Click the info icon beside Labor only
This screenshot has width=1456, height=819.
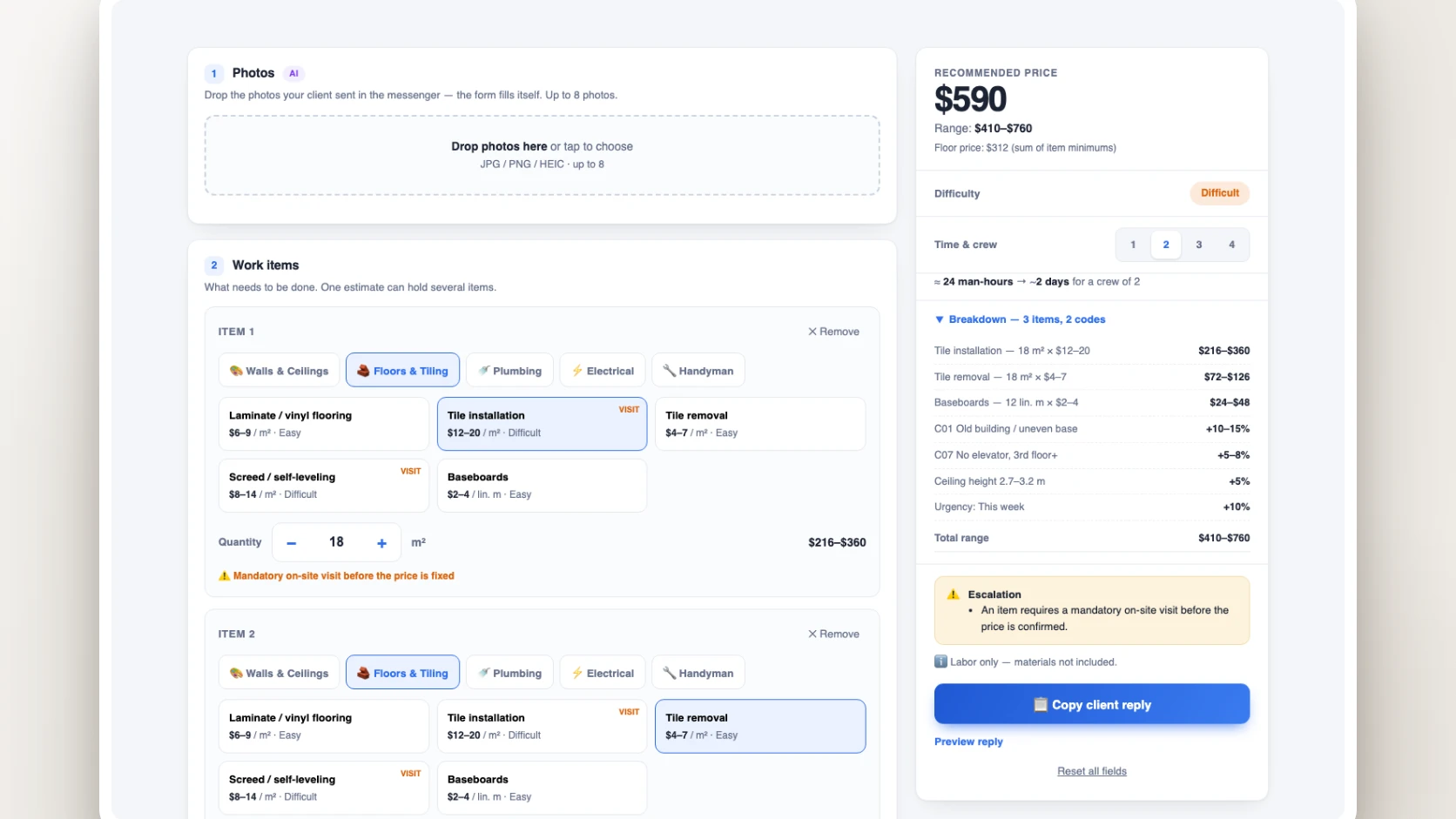click(940, 661)
